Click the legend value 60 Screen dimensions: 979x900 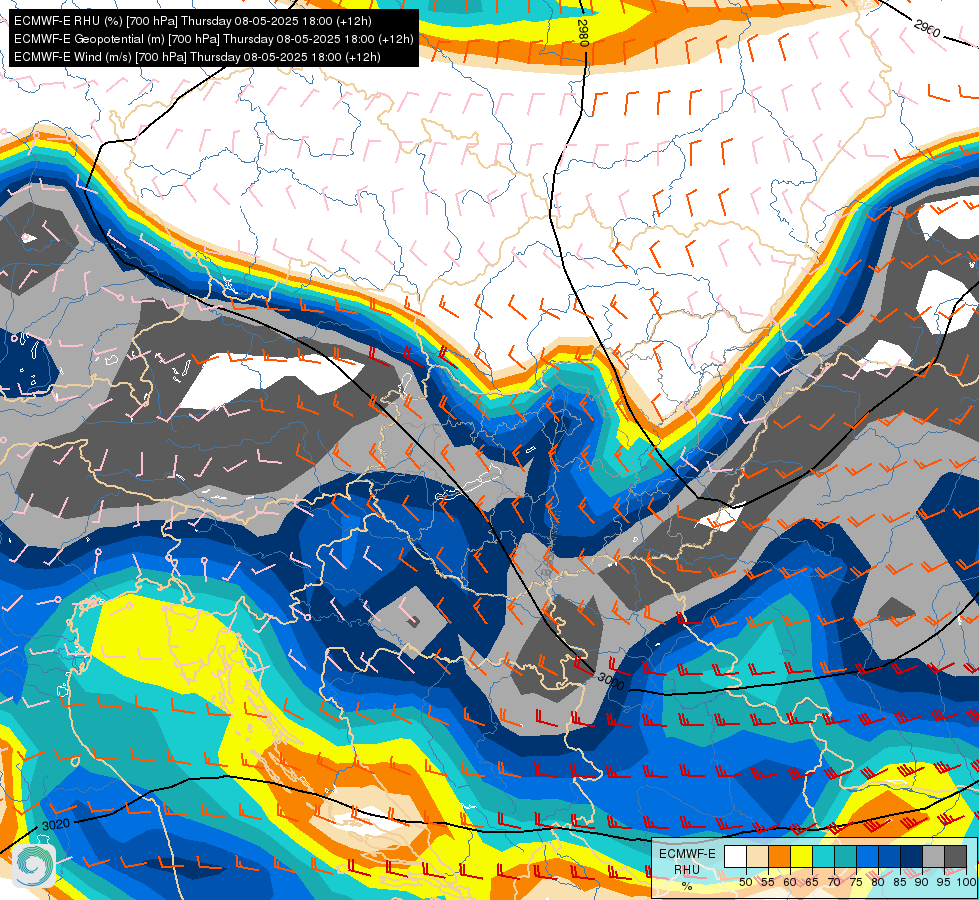coord(790,882)
